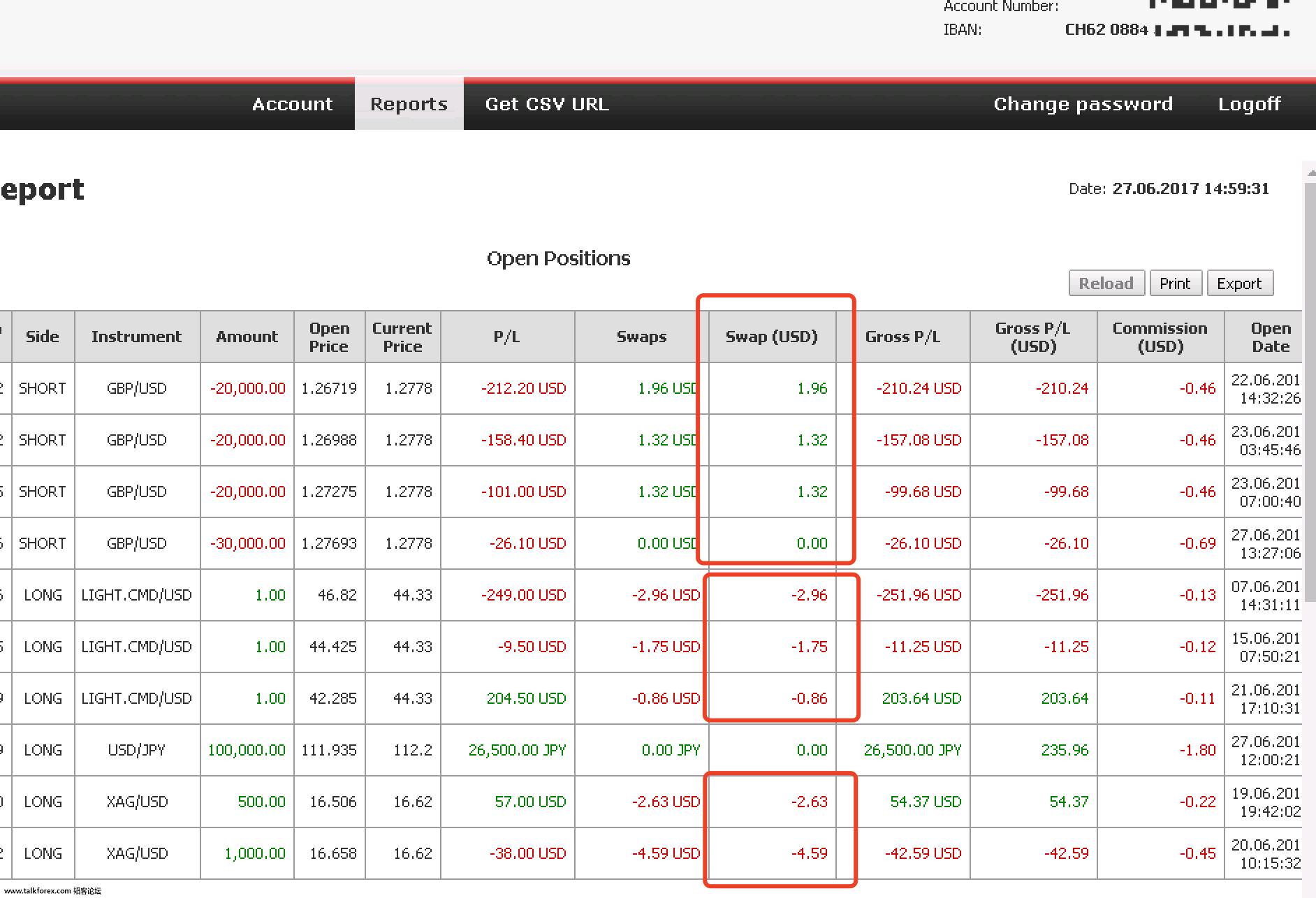Click the 203.64 USD Gross P/L cell
1316x898 pixels.
tap(902, 698)
